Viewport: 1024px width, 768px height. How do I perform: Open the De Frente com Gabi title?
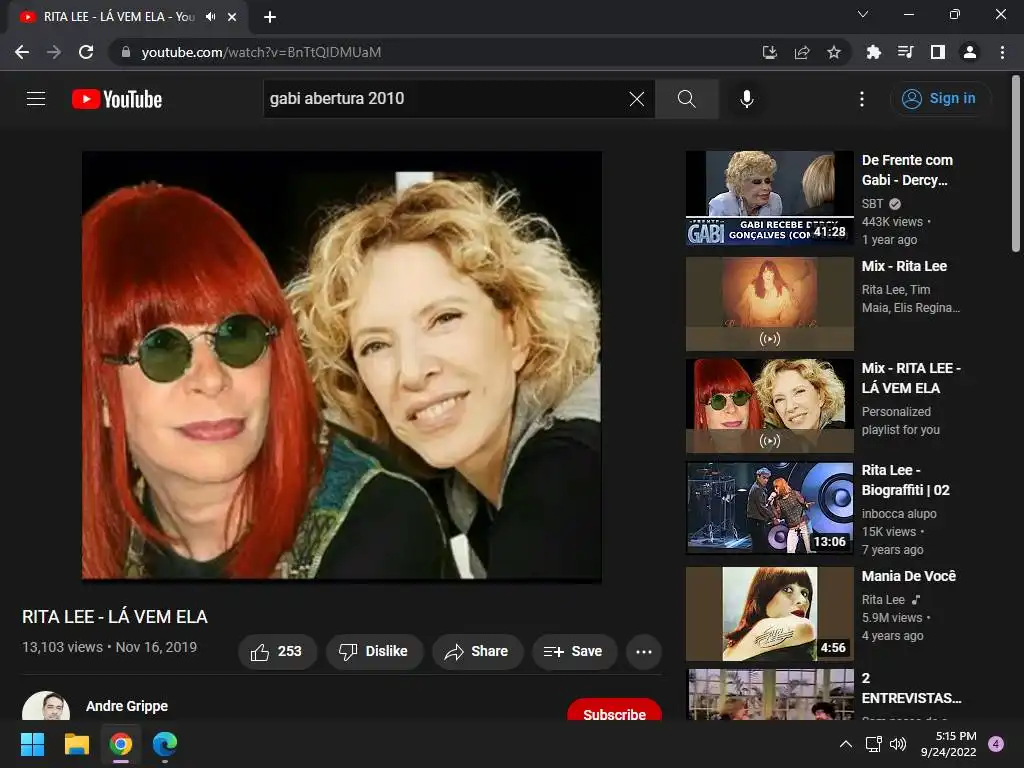click(x=907, y=170)
